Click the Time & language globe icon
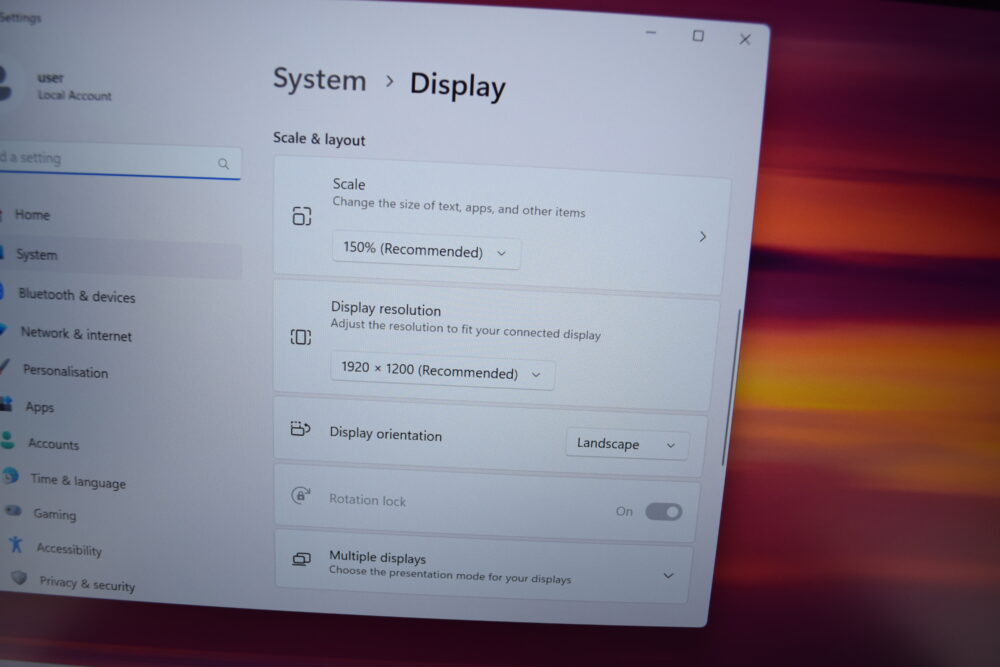The width and height of the screenshot is (1000, 667). click(x=10, y=476)
